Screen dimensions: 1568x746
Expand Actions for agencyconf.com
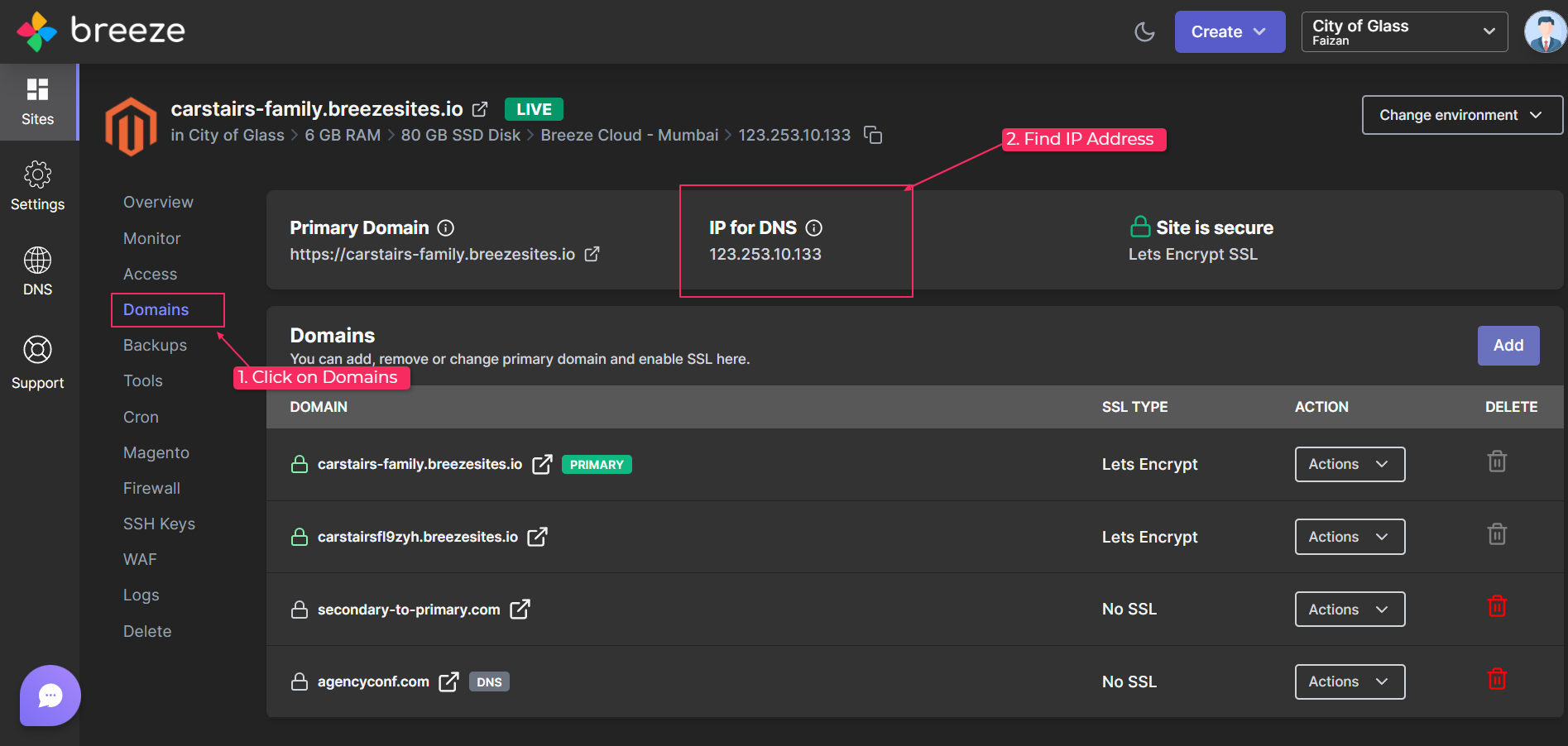coord(1350,681)
